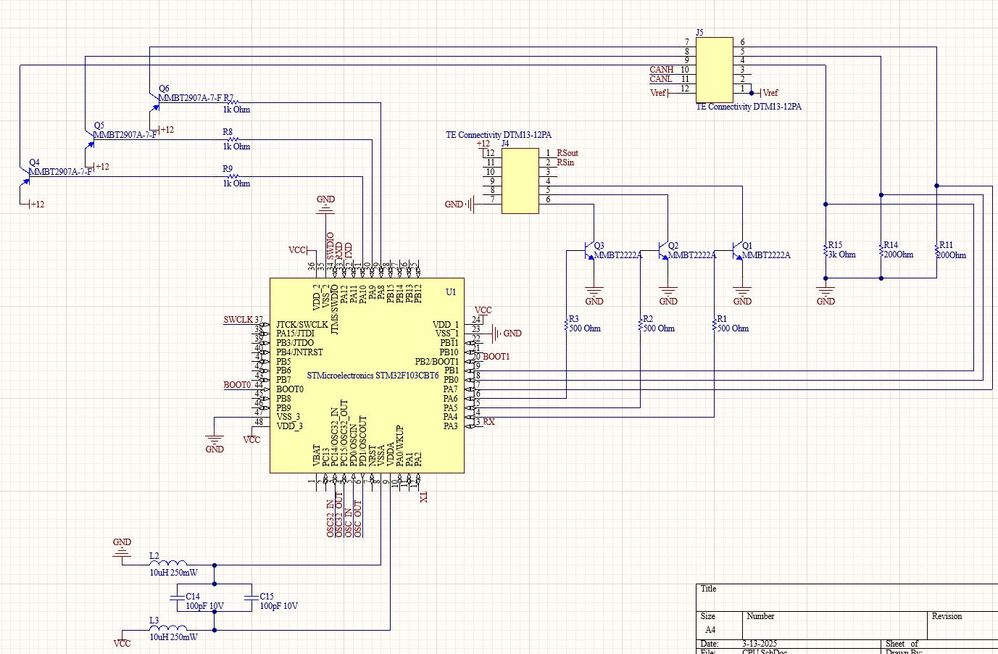
Task: Select GND port below transistor Q3
Action: (594, 295)
